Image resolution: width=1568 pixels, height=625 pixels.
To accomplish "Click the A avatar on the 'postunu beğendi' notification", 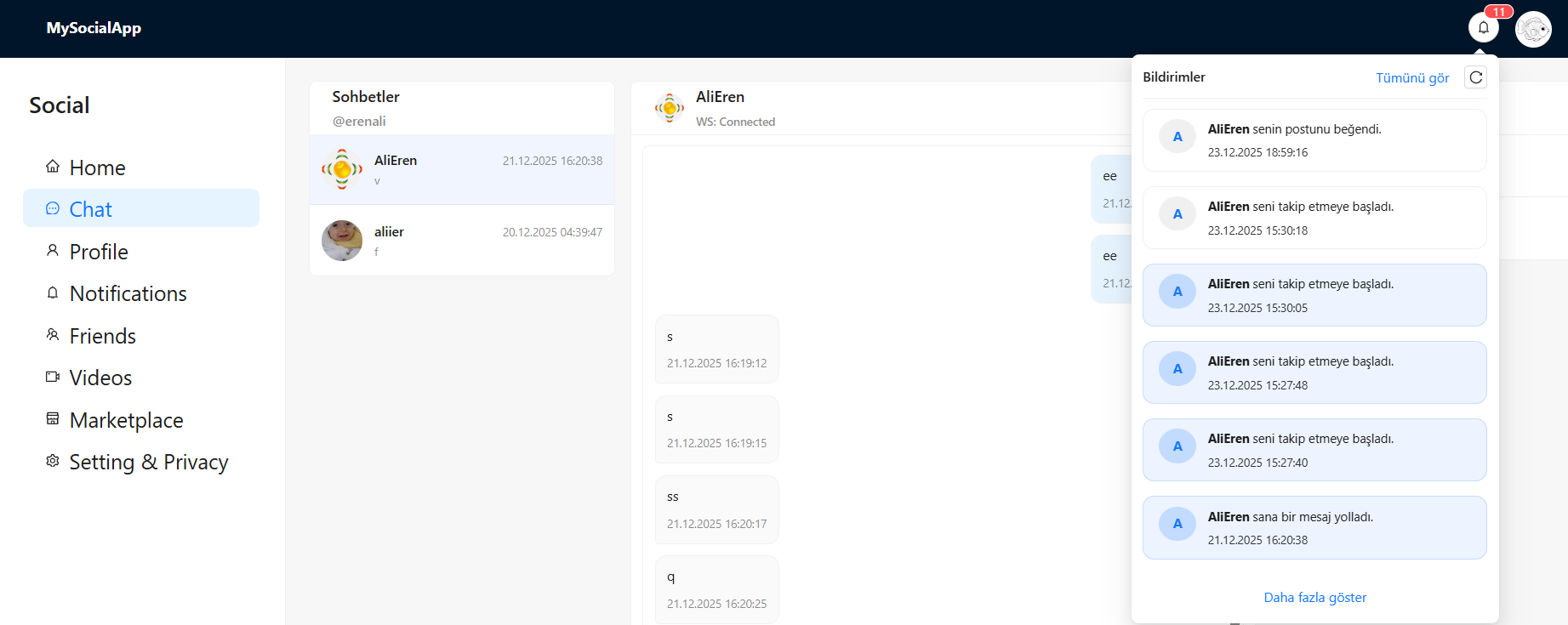I will (1177, 137).
